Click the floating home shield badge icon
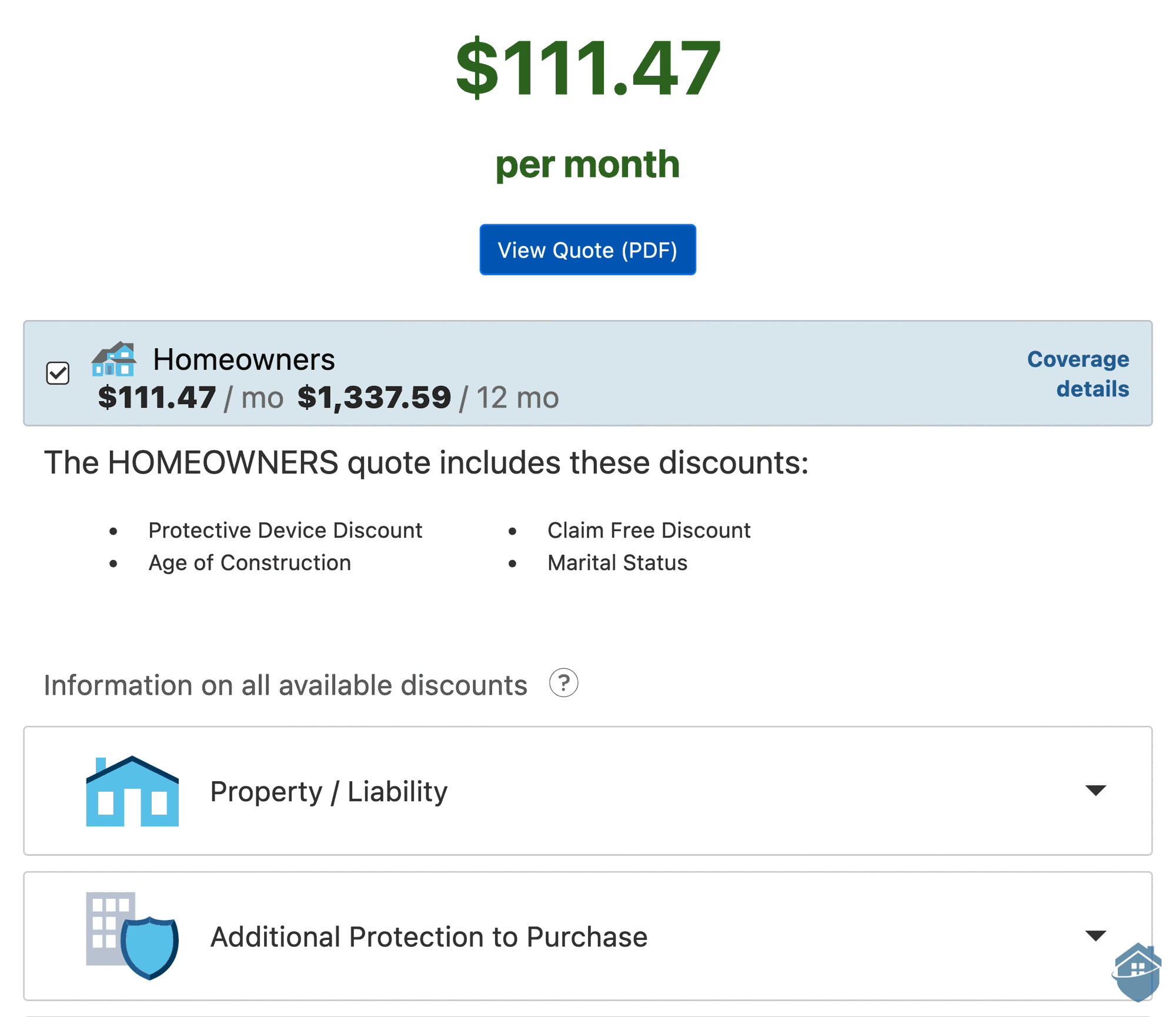Image resolution: width=1176 pixels, height=1017 pixels. (x=1137, y=972)
